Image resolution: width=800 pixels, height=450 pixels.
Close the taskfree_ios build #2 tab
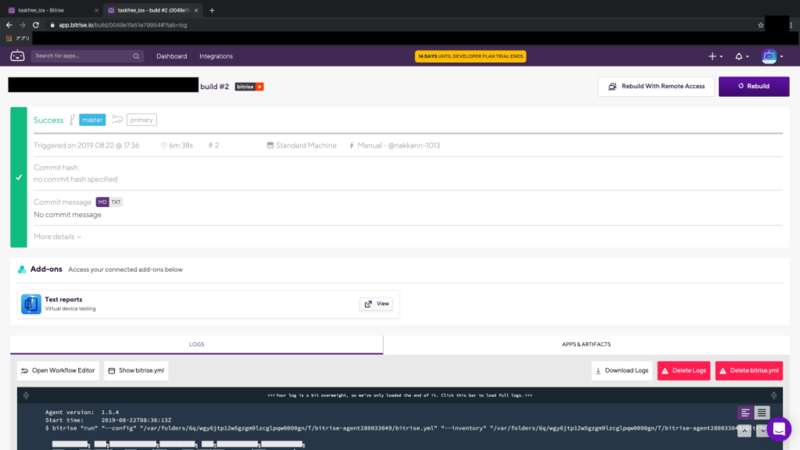[196, 10]
